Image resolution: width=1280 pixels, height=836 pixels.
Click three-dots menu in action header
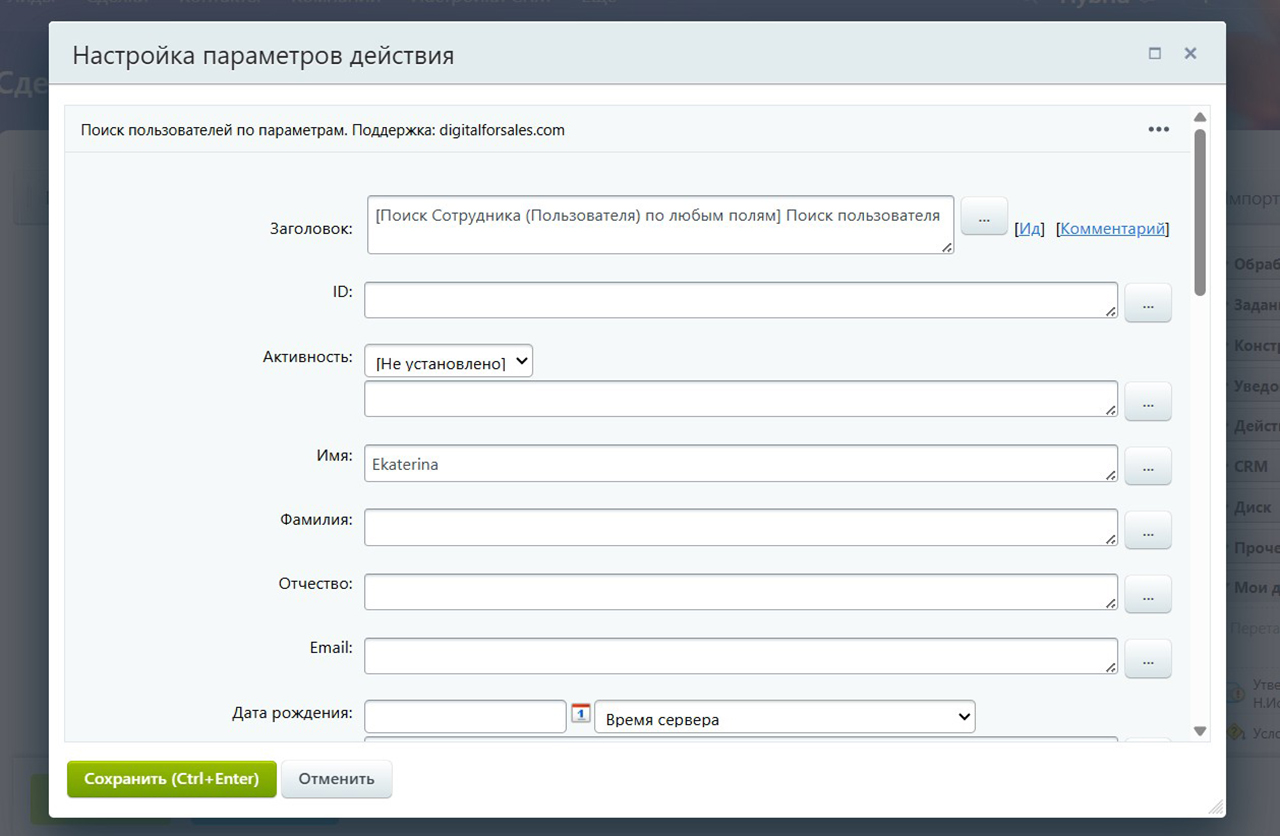pyautogui.click(x=1158, y=129)
